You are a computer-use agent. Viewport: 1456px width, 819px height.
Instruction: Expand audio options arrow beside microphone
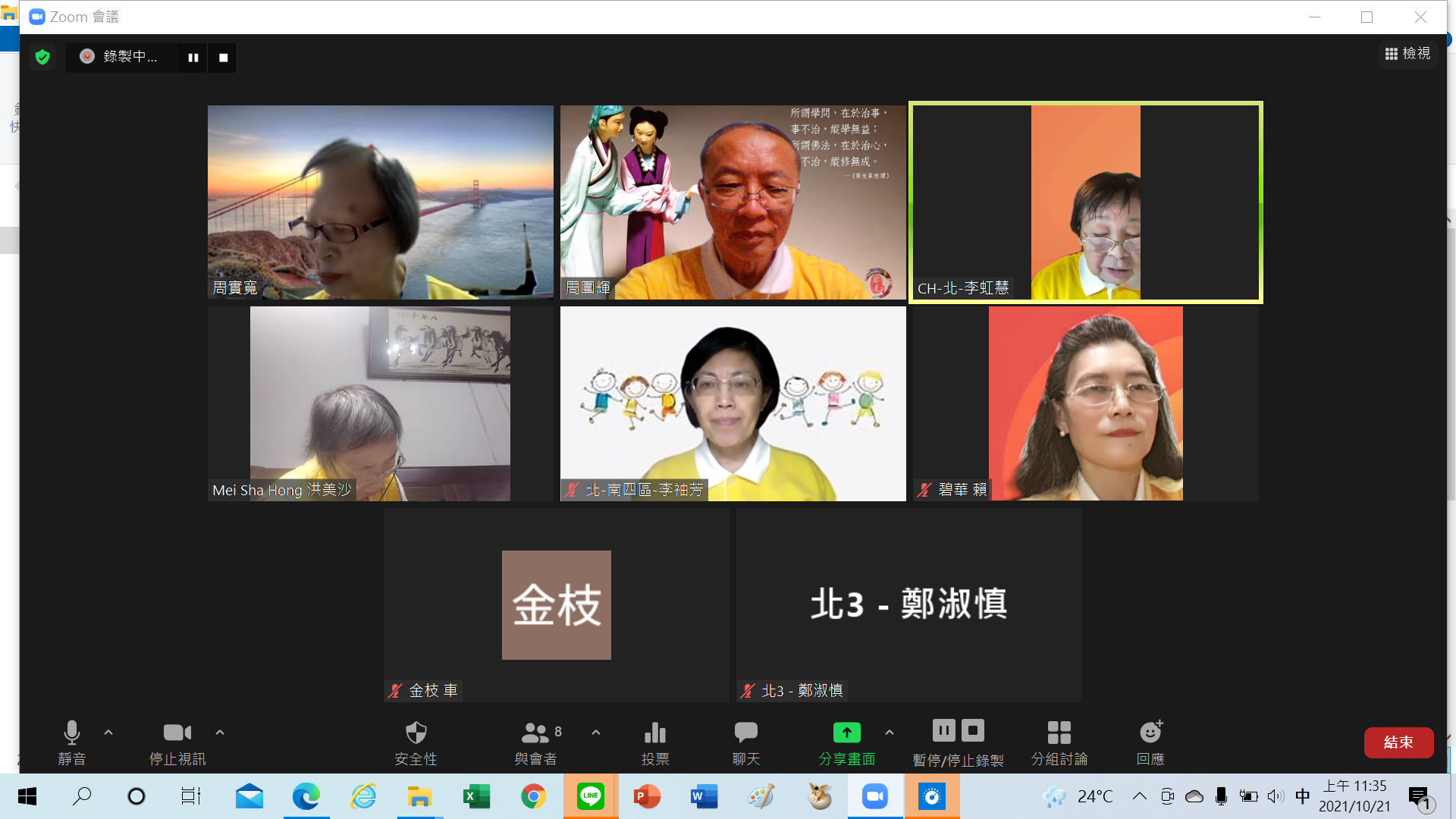click(108, 733)
